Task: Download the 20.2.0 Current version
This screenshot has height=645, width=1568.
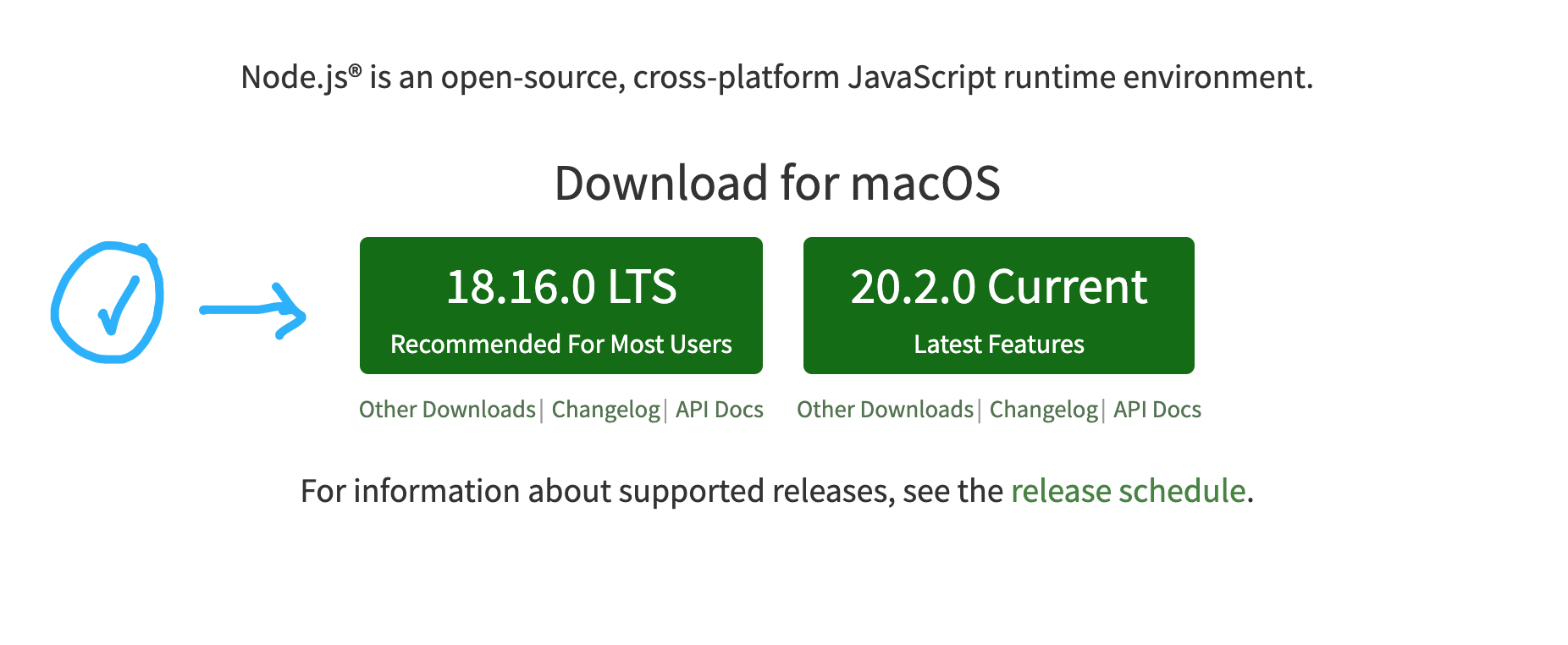Action: (x=998, y=288)
